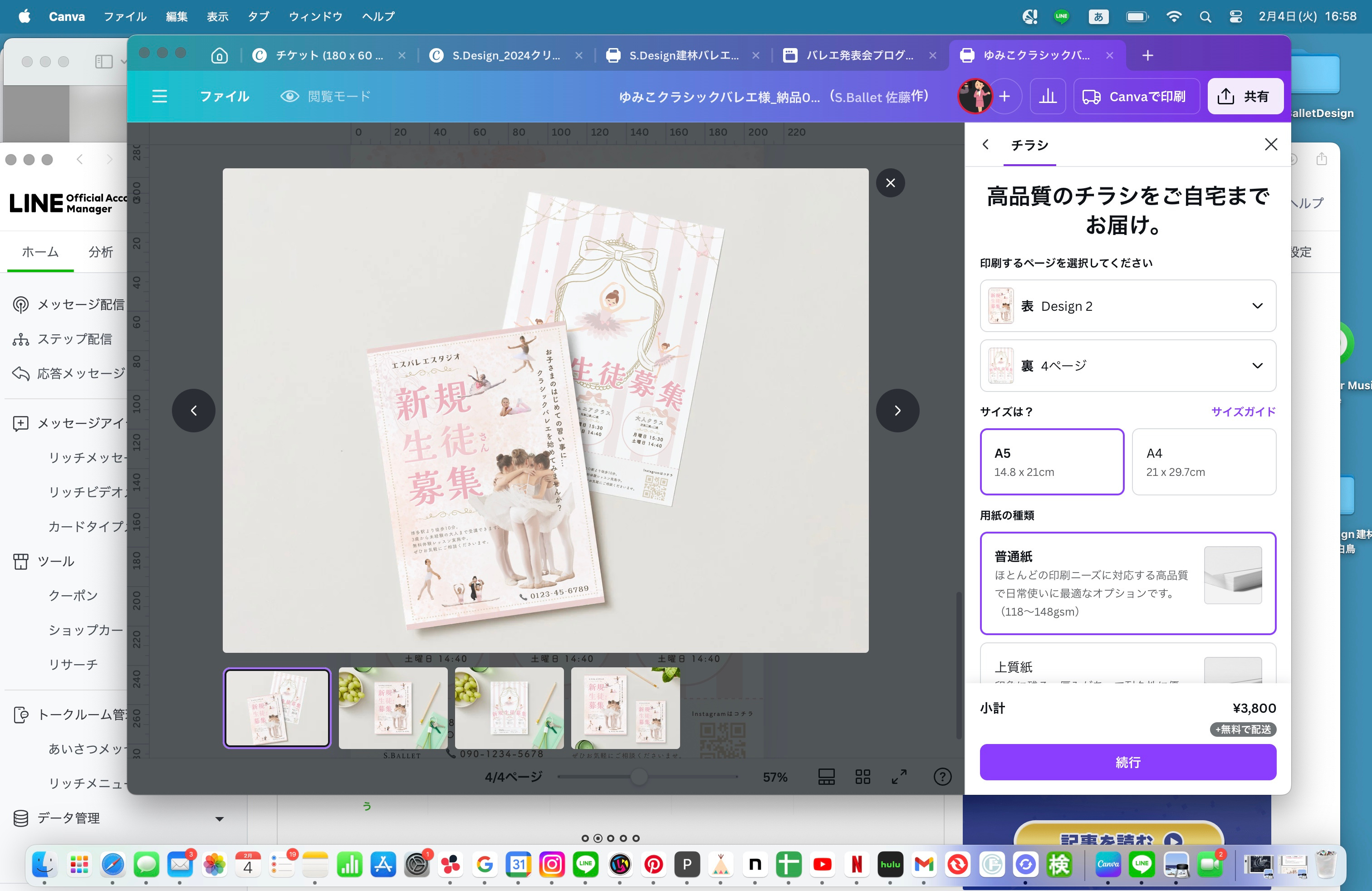Select first mockup thumbnail
The height and width of the screenshot is (891, 1372).
click(277, 708)
